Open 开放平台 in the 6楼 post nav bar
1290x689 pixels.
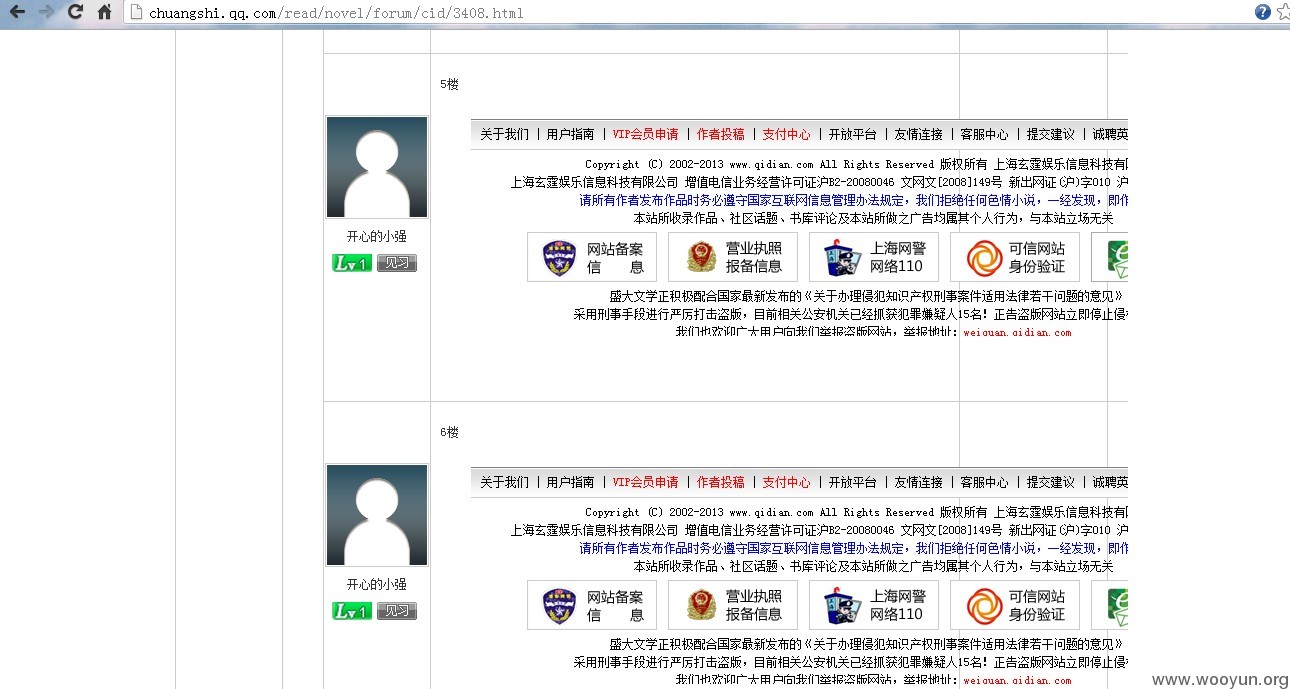(853, 482)
